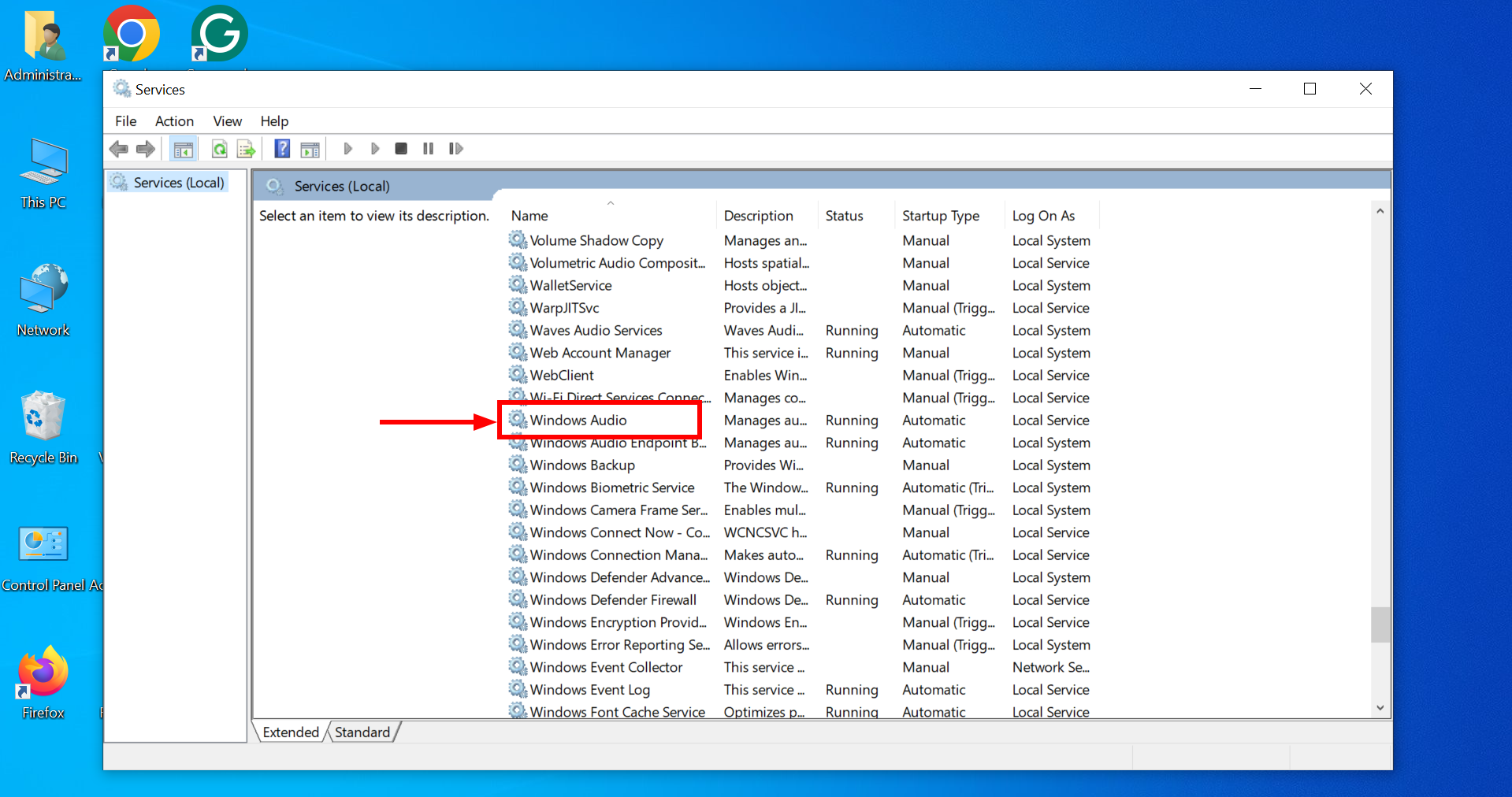Open Help using the question mark icon
Viewport: 1512px width, 797px height.
(x=281, y=148)
